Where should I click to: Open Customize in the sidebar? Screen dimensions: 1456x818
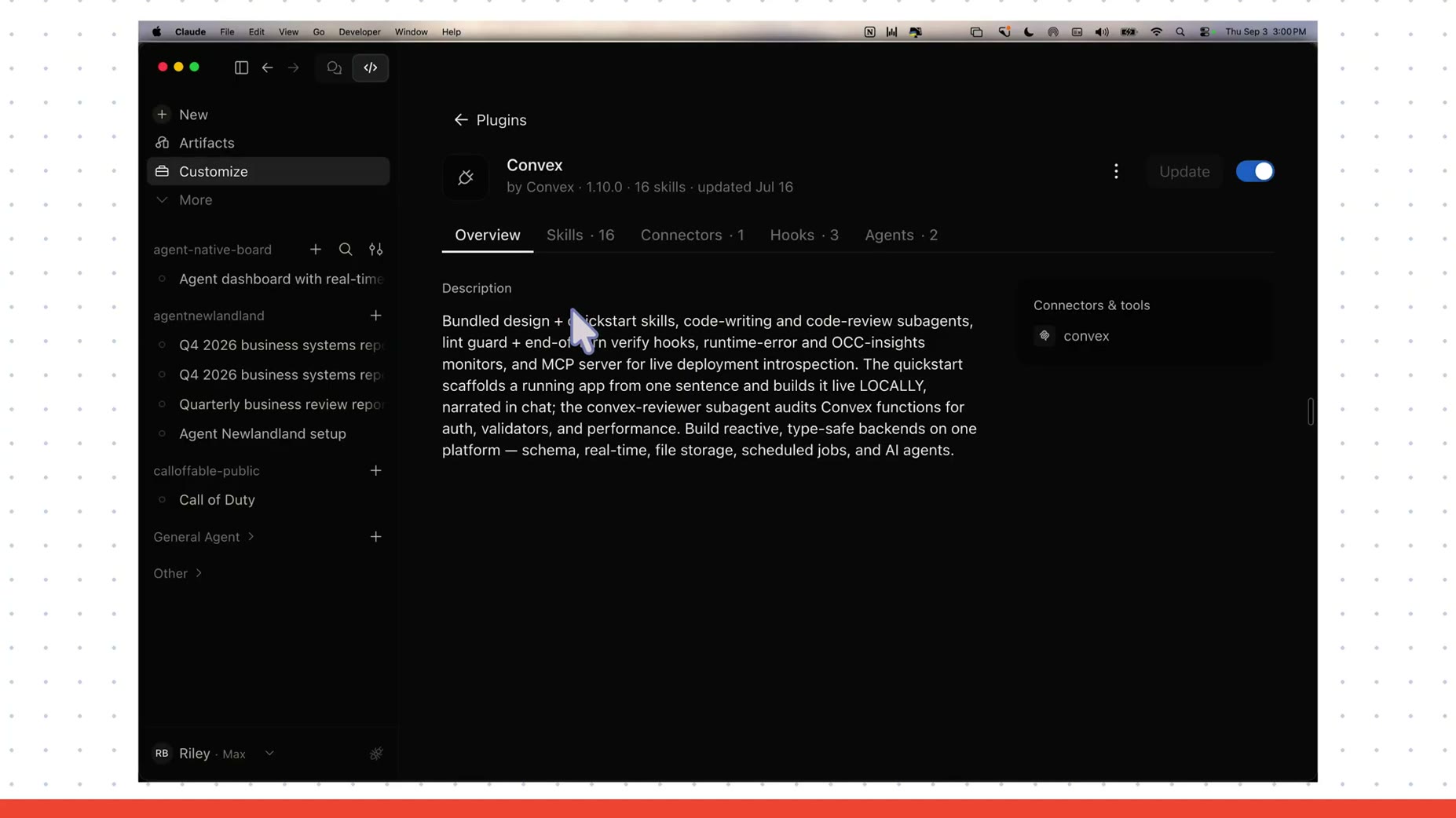(x=268, y=171)
